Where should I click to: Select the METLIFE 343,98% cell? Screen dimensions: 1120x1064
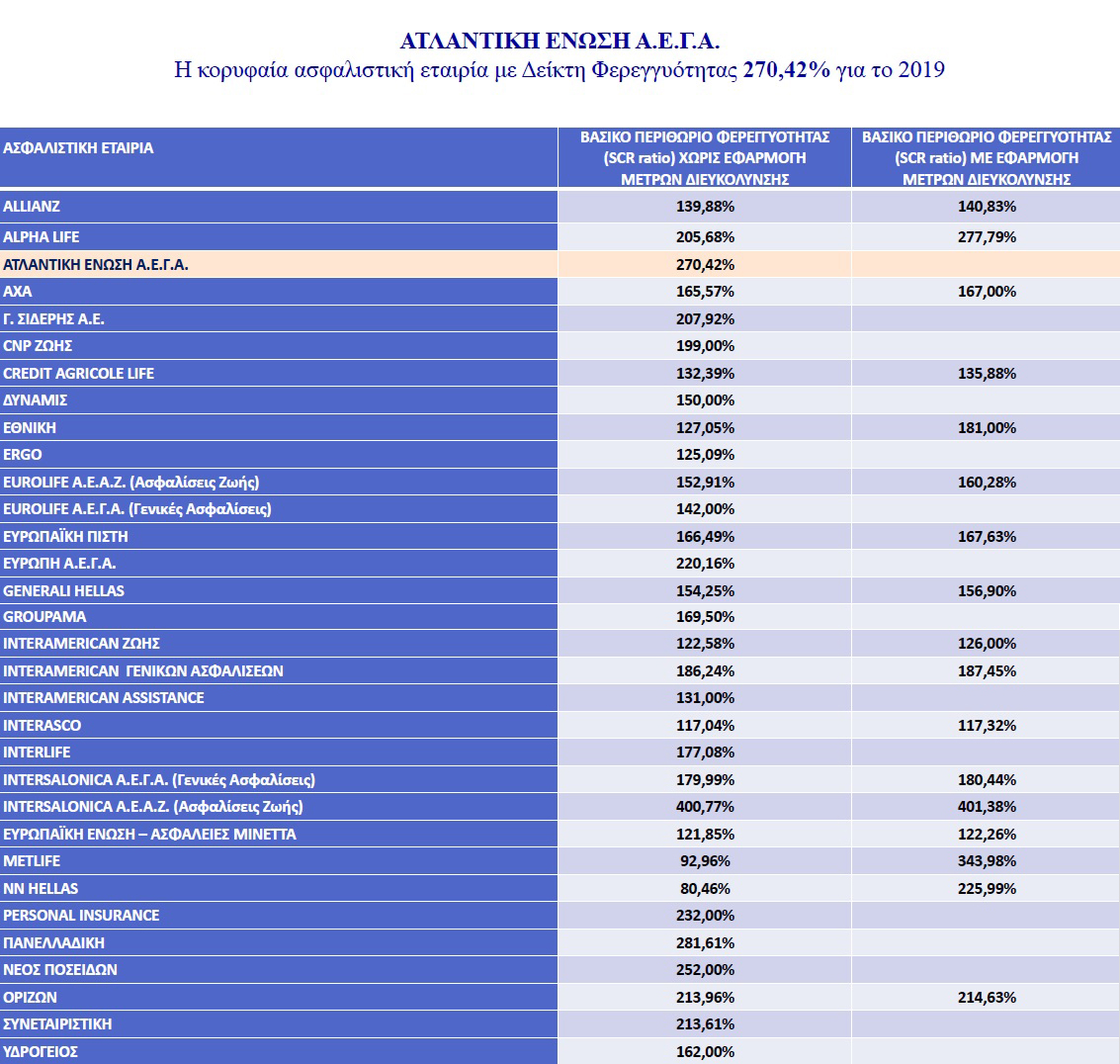(x=986, y=861)
